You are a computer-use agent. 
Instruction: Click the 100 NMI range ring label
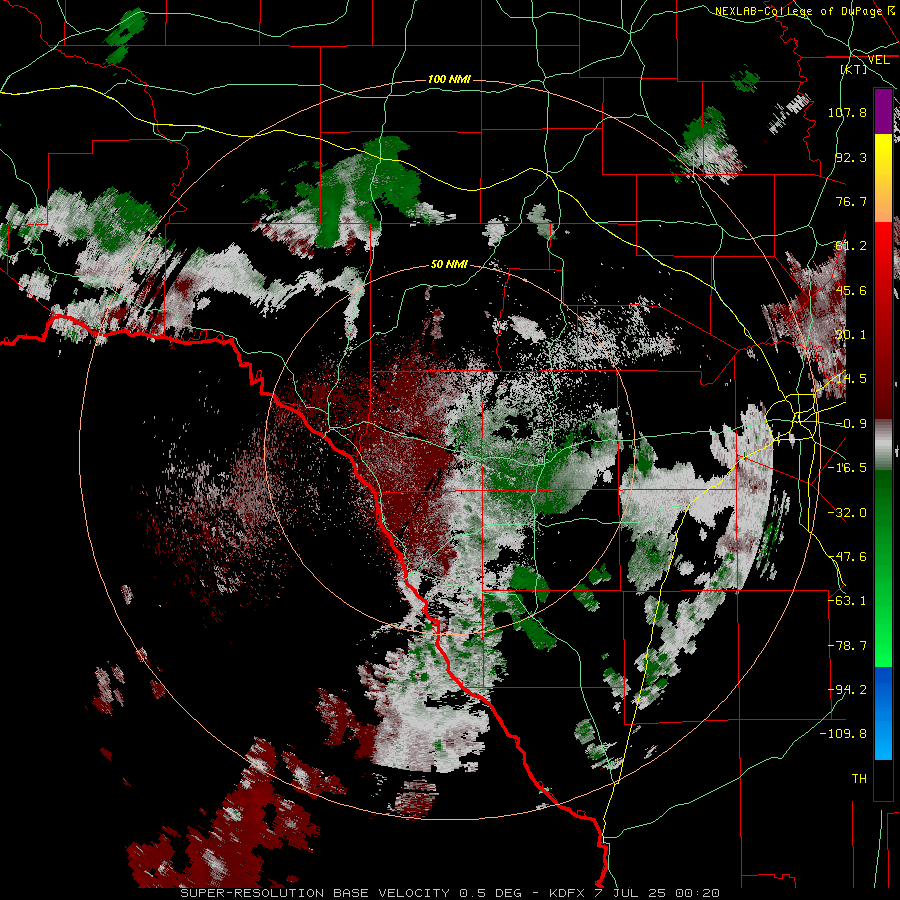[449, 79]
